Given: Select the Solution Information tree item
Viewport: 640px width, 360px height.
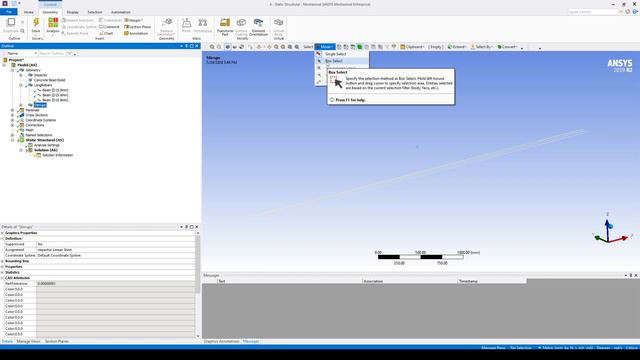Looking at the screenshot, I should tap(58, 155).
